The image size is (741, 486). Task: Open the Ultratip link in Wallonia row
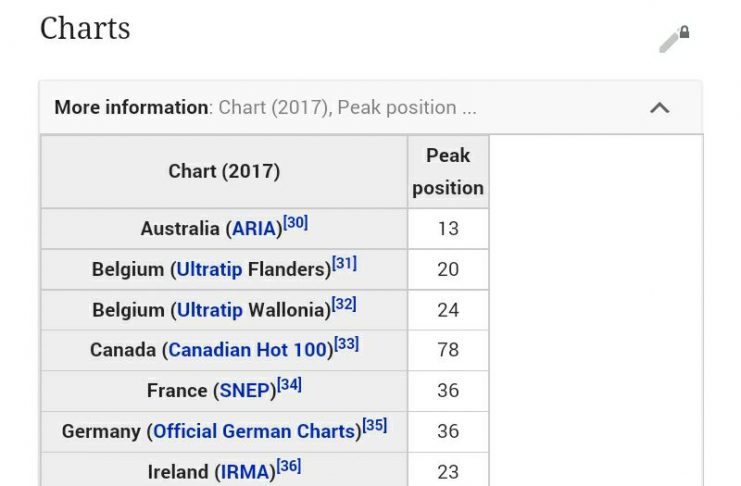point(210,310)
